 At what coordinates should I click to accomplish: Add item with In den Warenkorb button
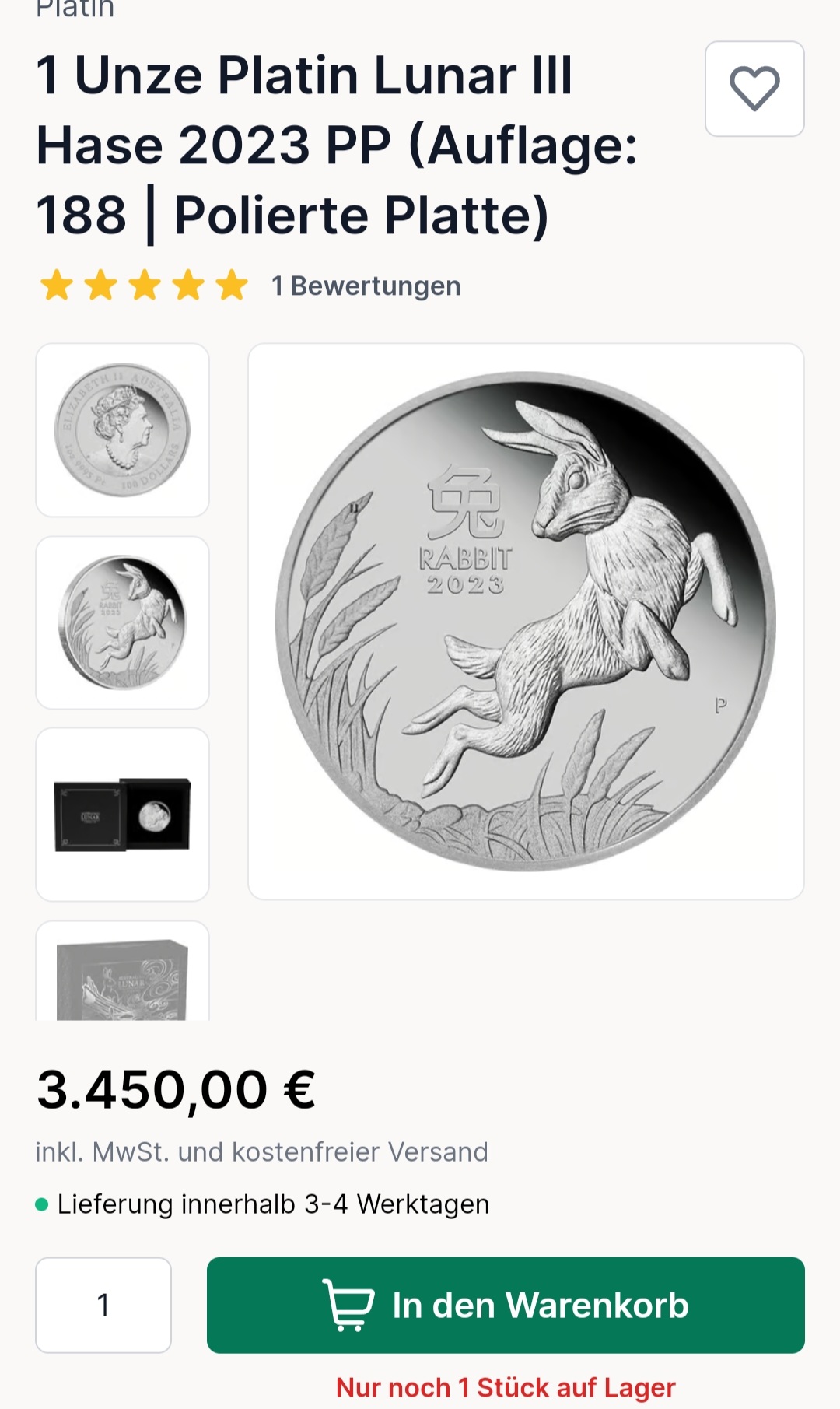[506, 1305]
